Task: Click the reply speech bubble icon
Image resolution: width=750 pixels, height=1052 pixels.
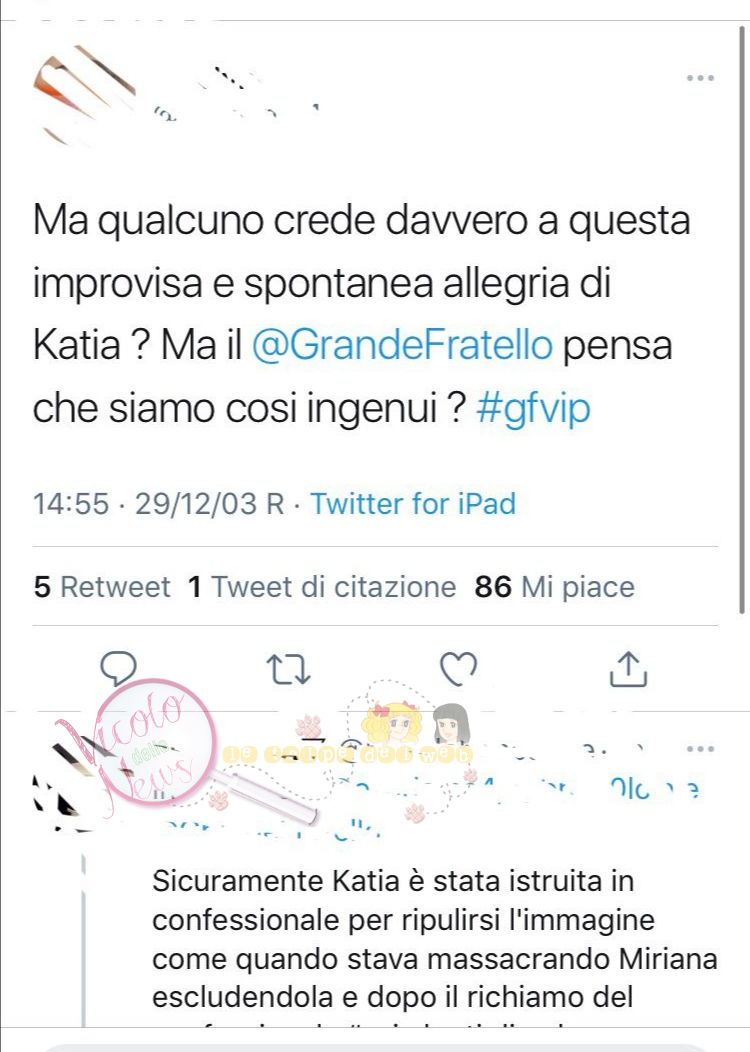Action: point(119,668)
